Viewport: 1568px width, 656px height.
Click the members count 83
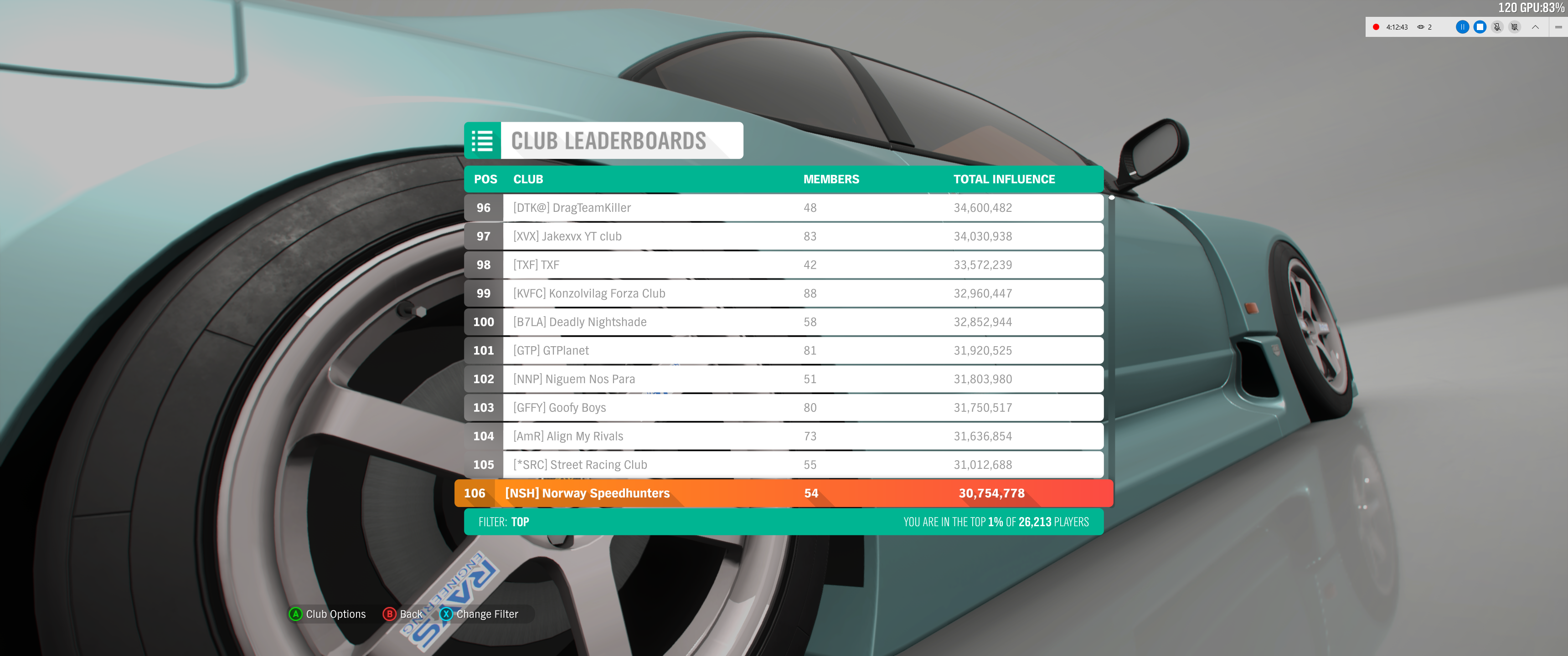(810, 236)
